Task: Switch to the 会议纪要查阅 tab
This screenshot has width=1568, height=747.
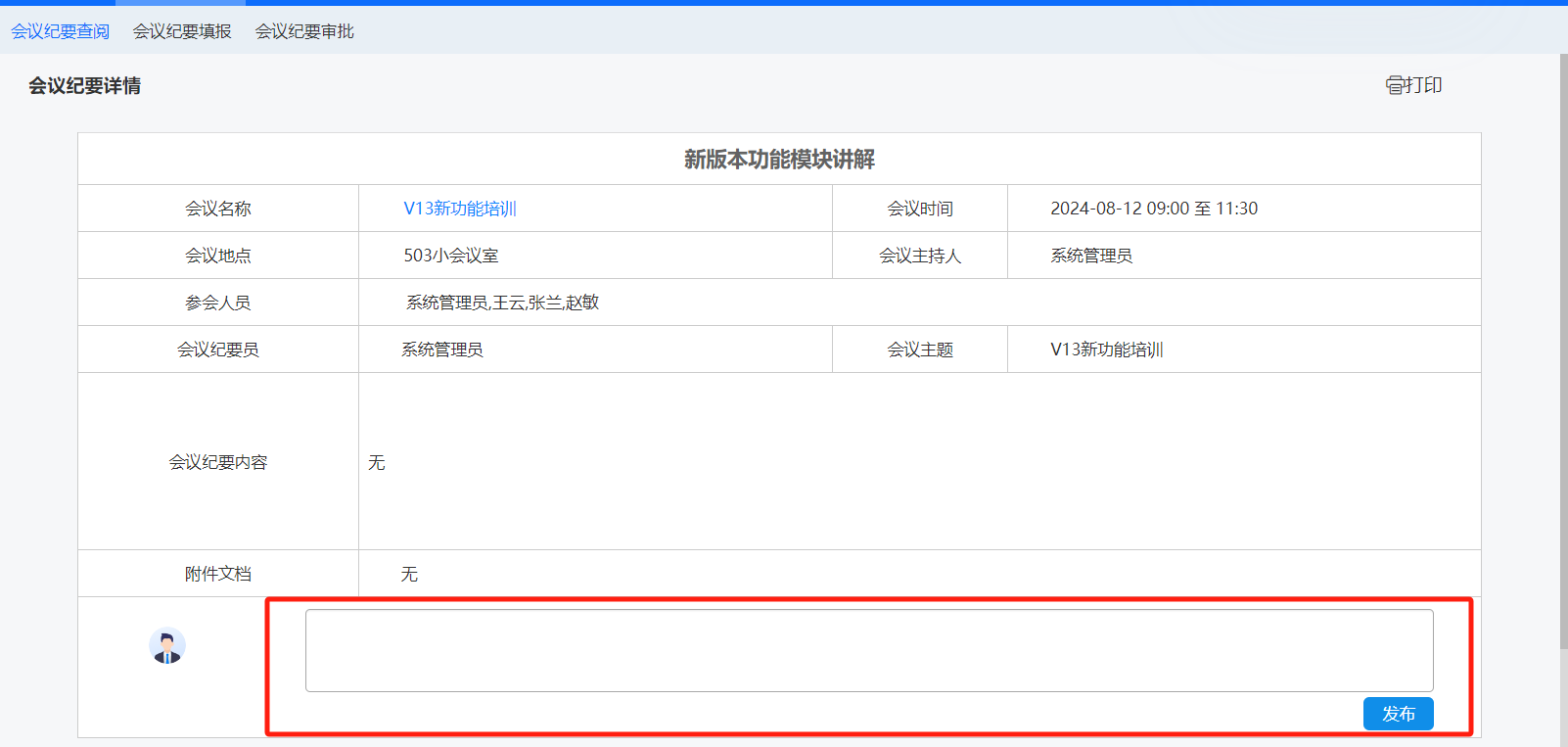Action: pos(61,31)
